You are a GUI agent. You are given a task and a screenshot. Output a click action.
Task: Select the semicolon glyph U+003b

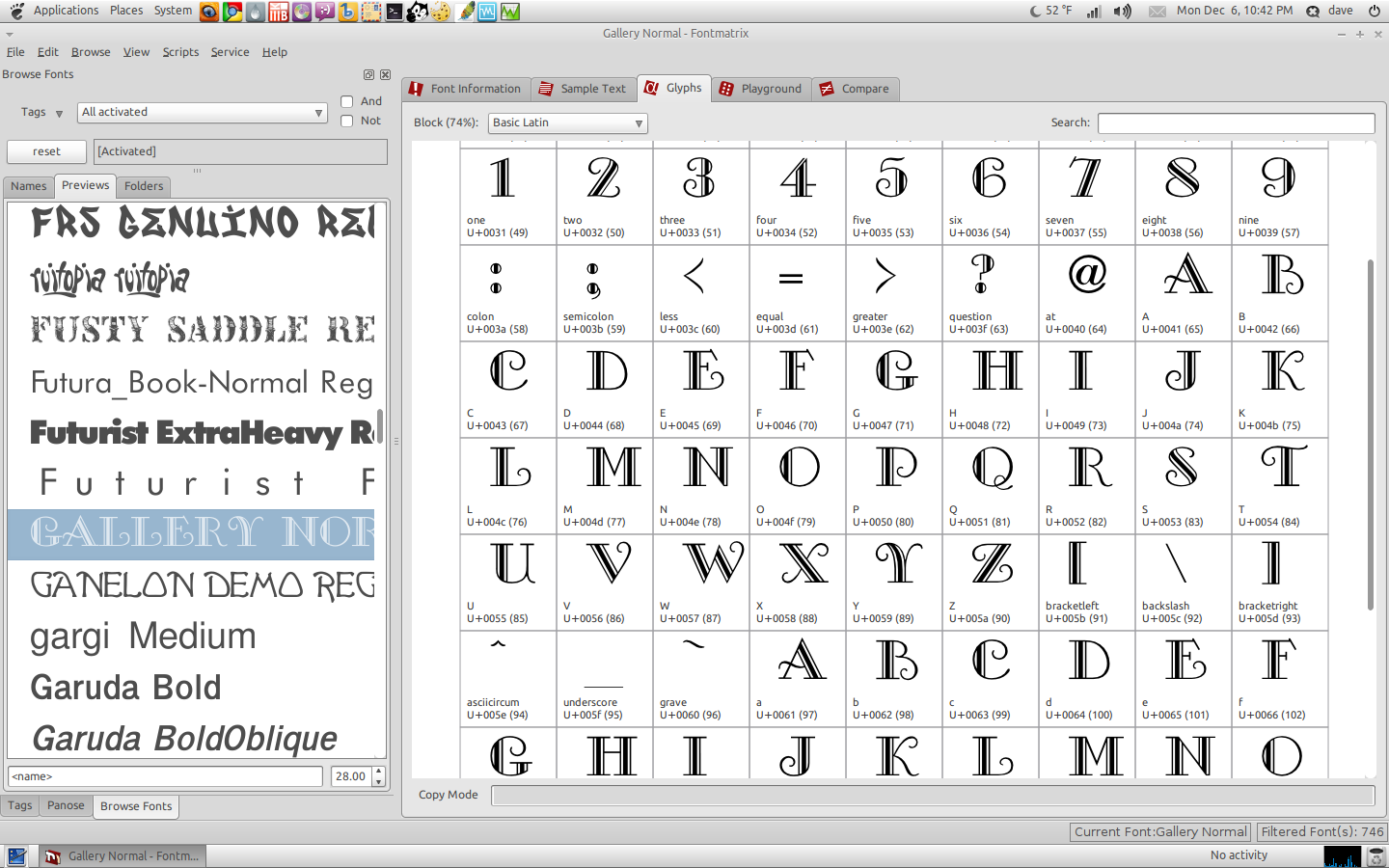605,292
